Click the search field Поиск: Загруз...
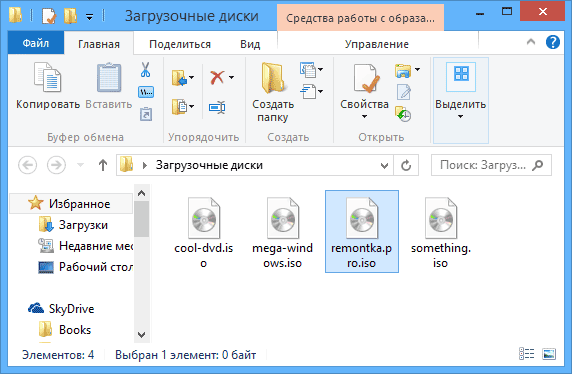The width and height of the screenshot is (572, 374). [491, 165]
